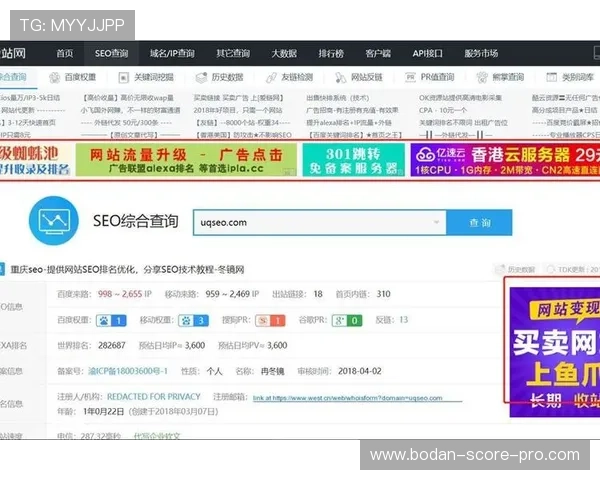The width and height of the screenshot is (600, 480).
Task: Click the 历史数据 stack icon in sub-navigation
Action: pos(201,78)
